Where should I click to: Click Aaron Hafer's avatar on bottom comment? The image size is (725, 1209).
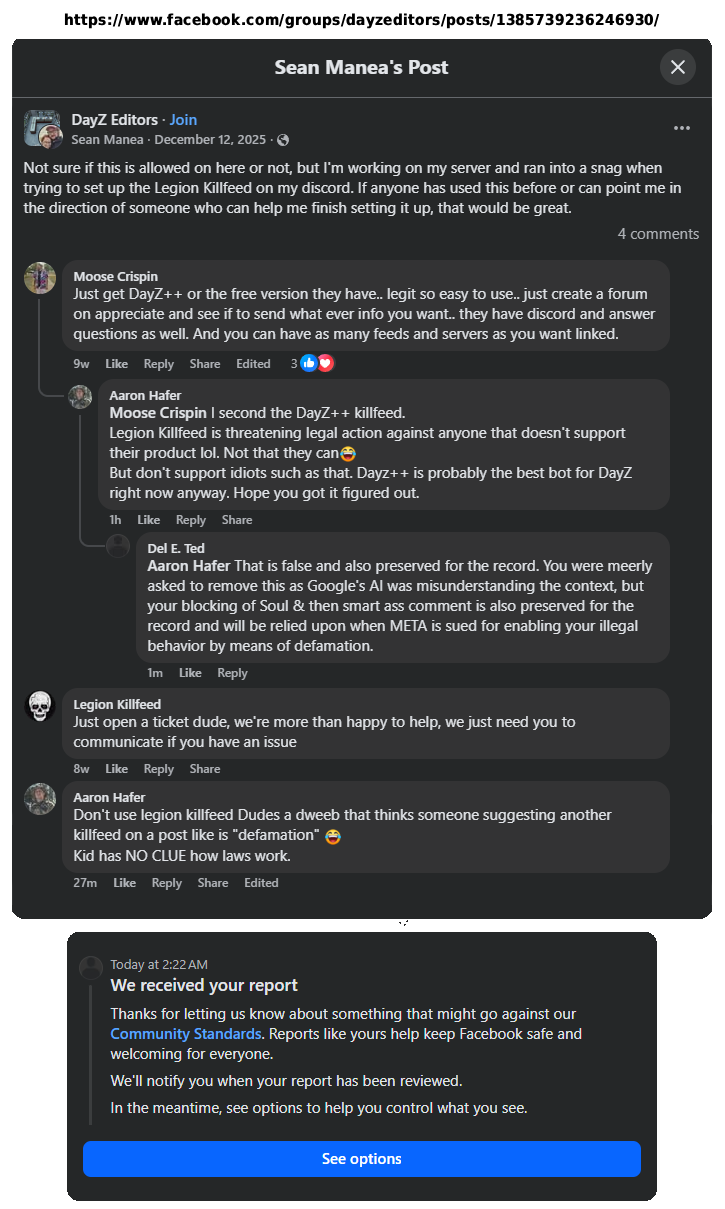click(40, 799)
